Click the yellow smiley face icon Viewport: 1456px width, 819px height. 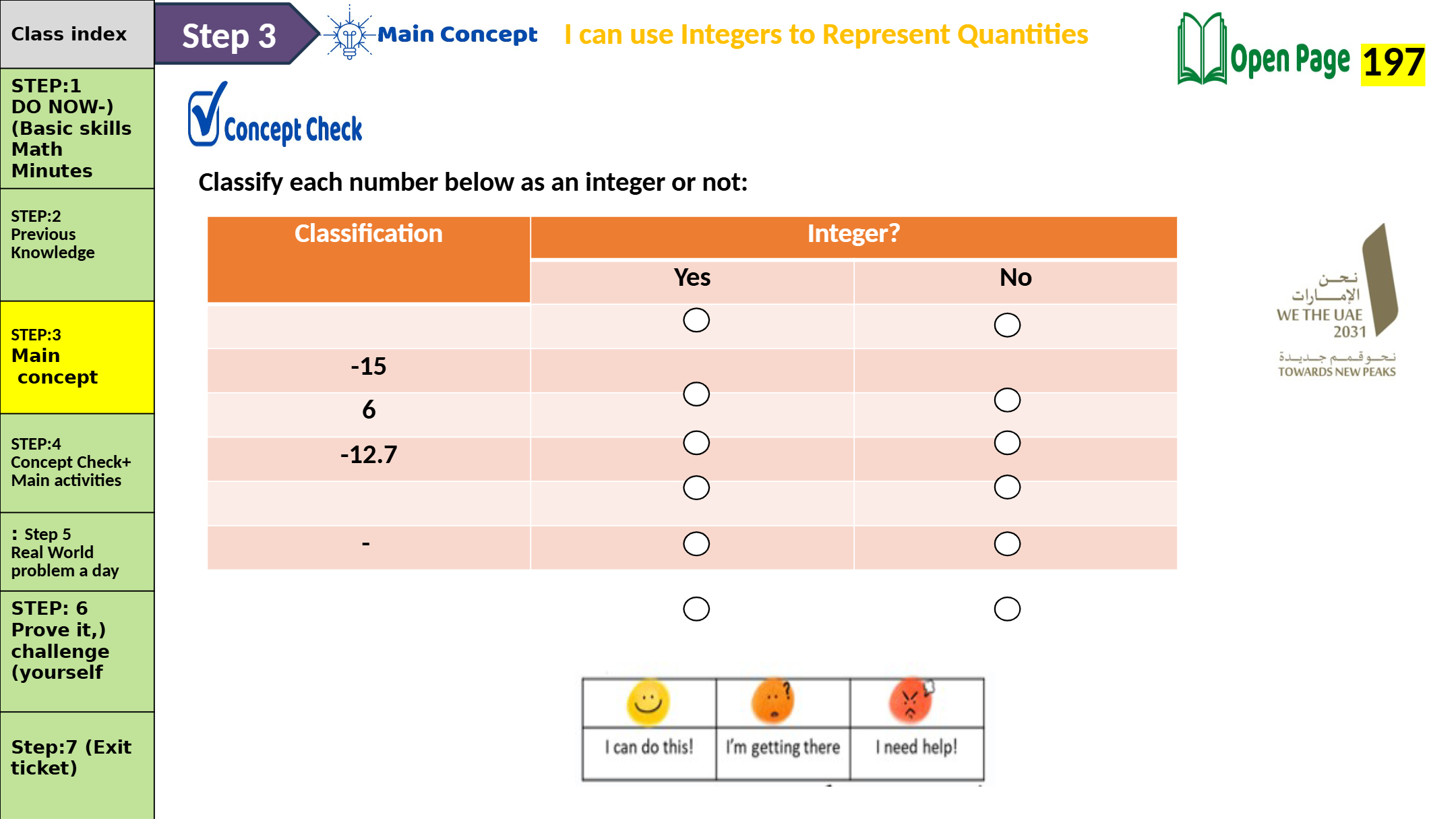click(648, 702)
